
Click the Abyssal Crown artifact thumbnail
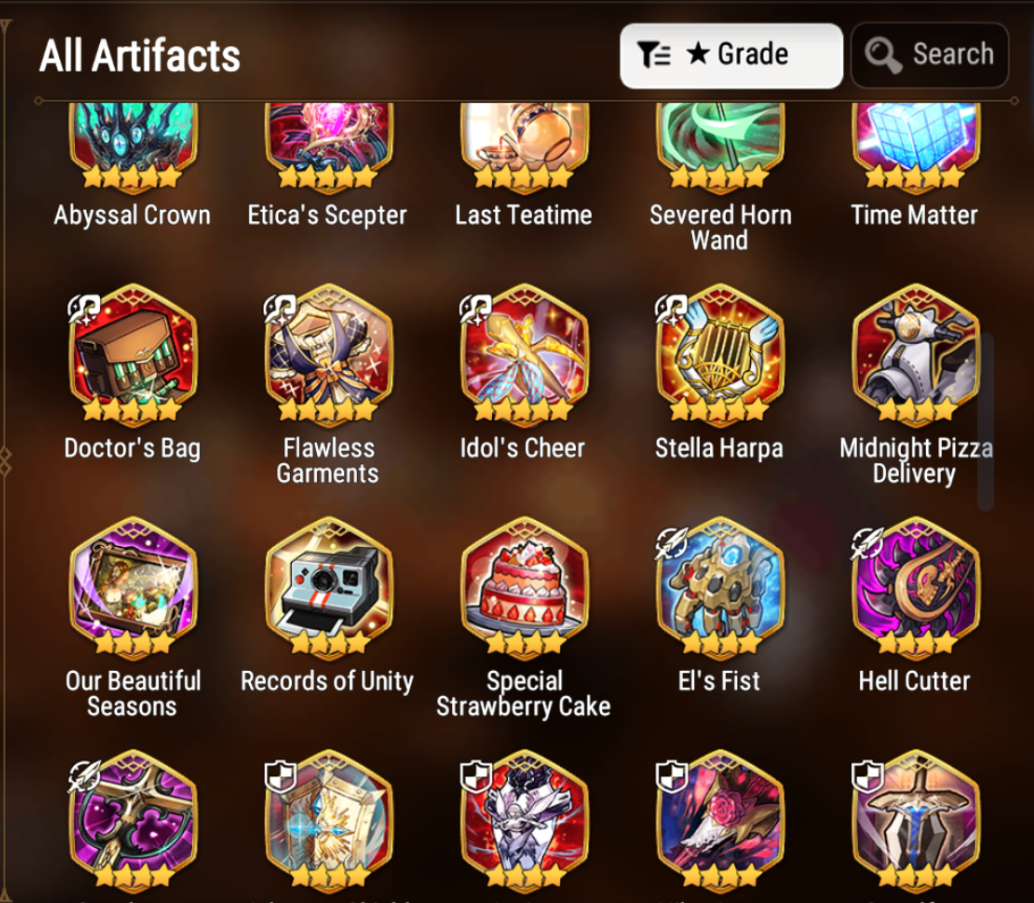click(133, 146)
